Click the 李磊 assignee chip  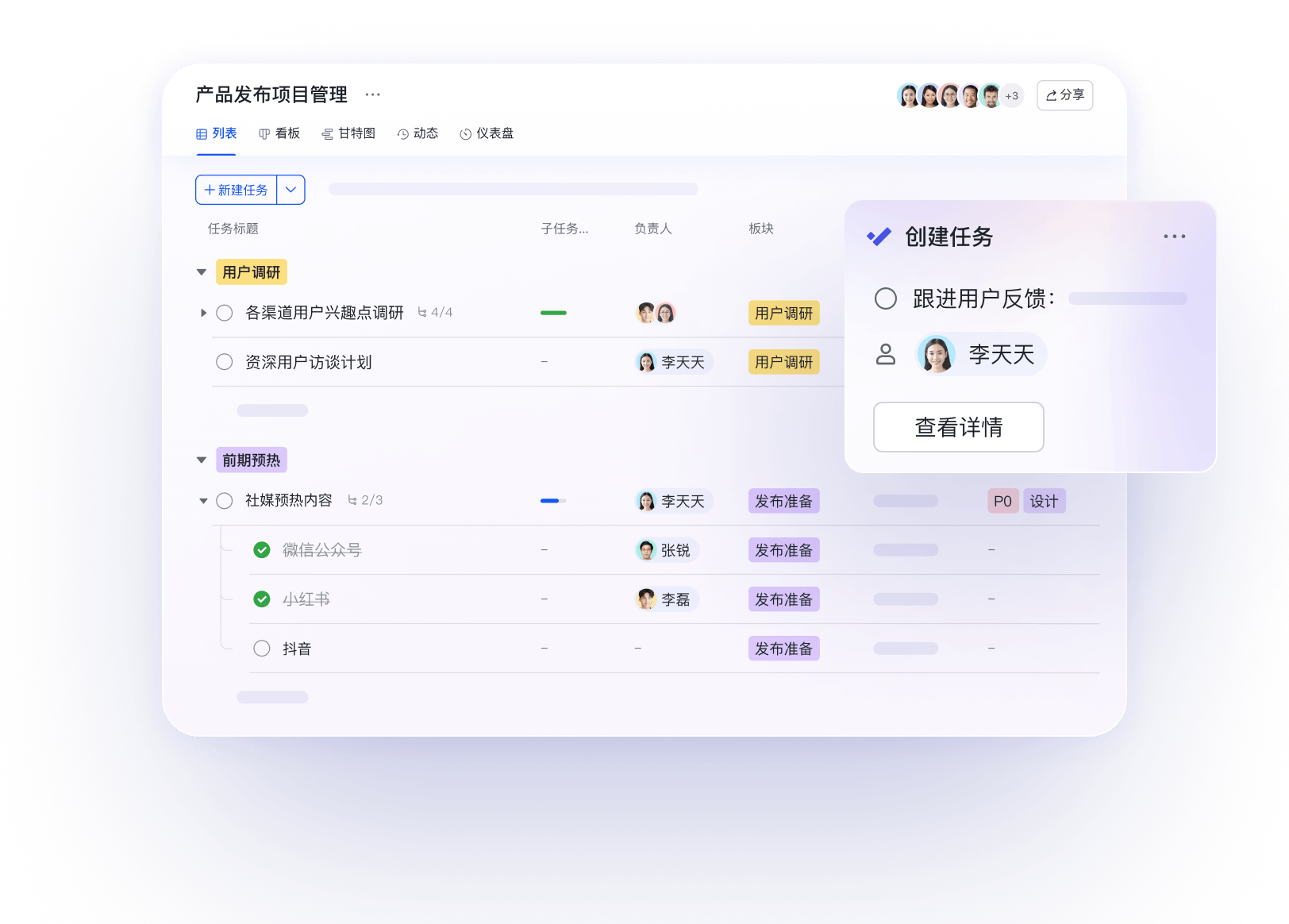coord(667,599)
